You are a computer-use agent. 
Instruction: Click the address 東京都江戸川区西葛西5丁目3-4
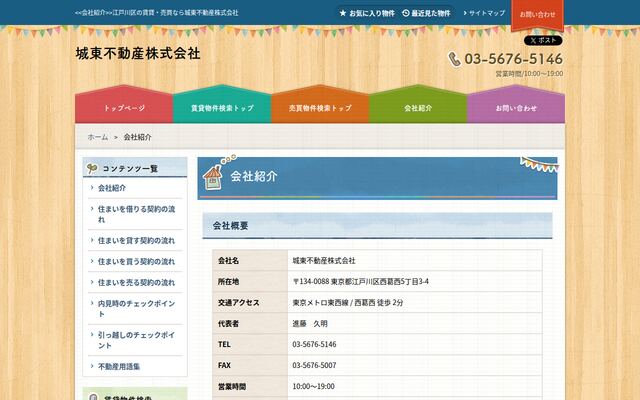pyautogui.click(x=380, y=281)
